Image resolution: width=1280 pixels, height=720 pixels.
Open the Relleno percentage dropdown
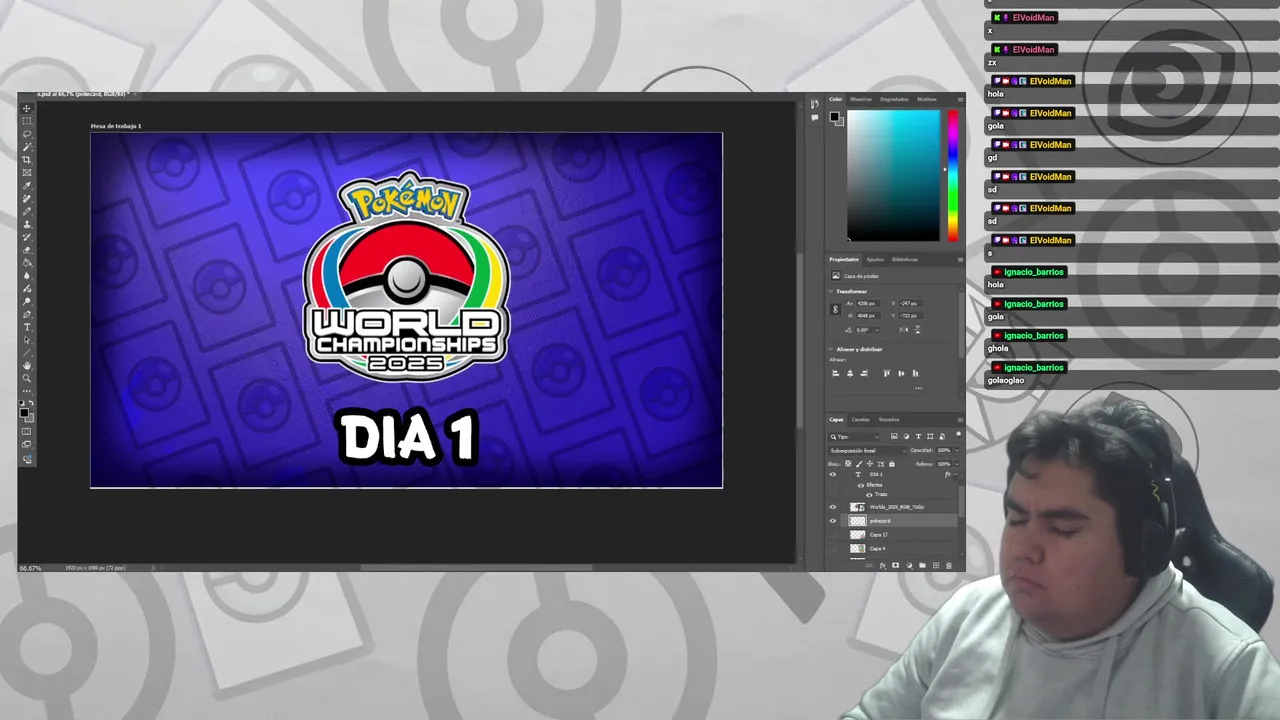(x=957, y=464)
